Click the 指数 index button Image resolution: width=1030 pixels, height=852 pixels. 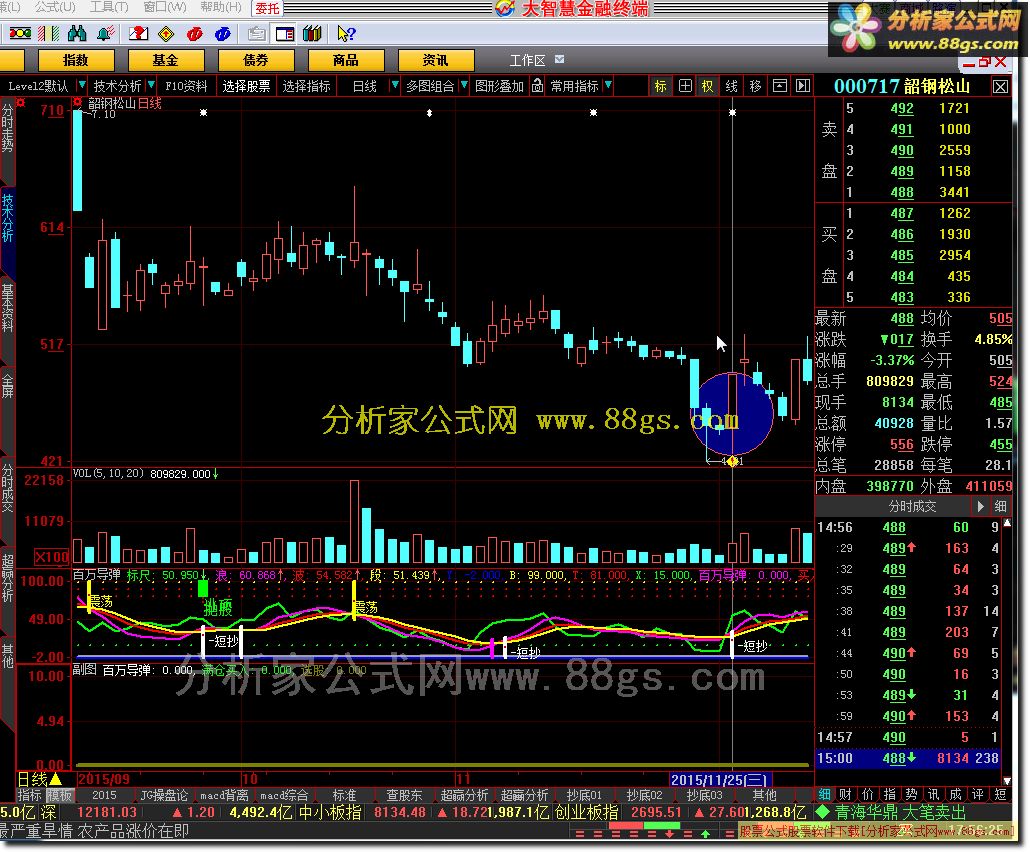(x=76, y=60)
